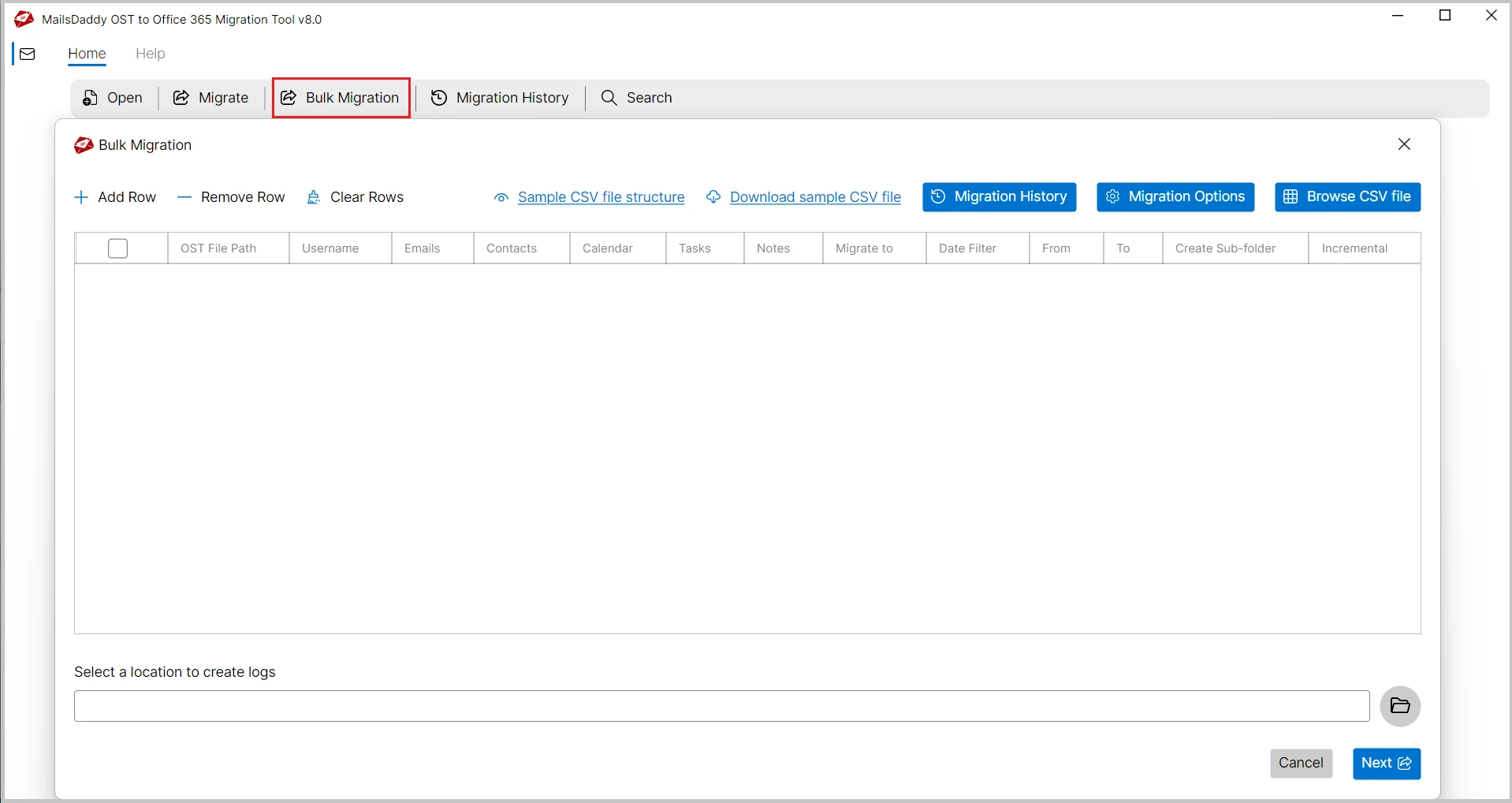
Task: Click the Browse CSV file button
Action: 1347,197
